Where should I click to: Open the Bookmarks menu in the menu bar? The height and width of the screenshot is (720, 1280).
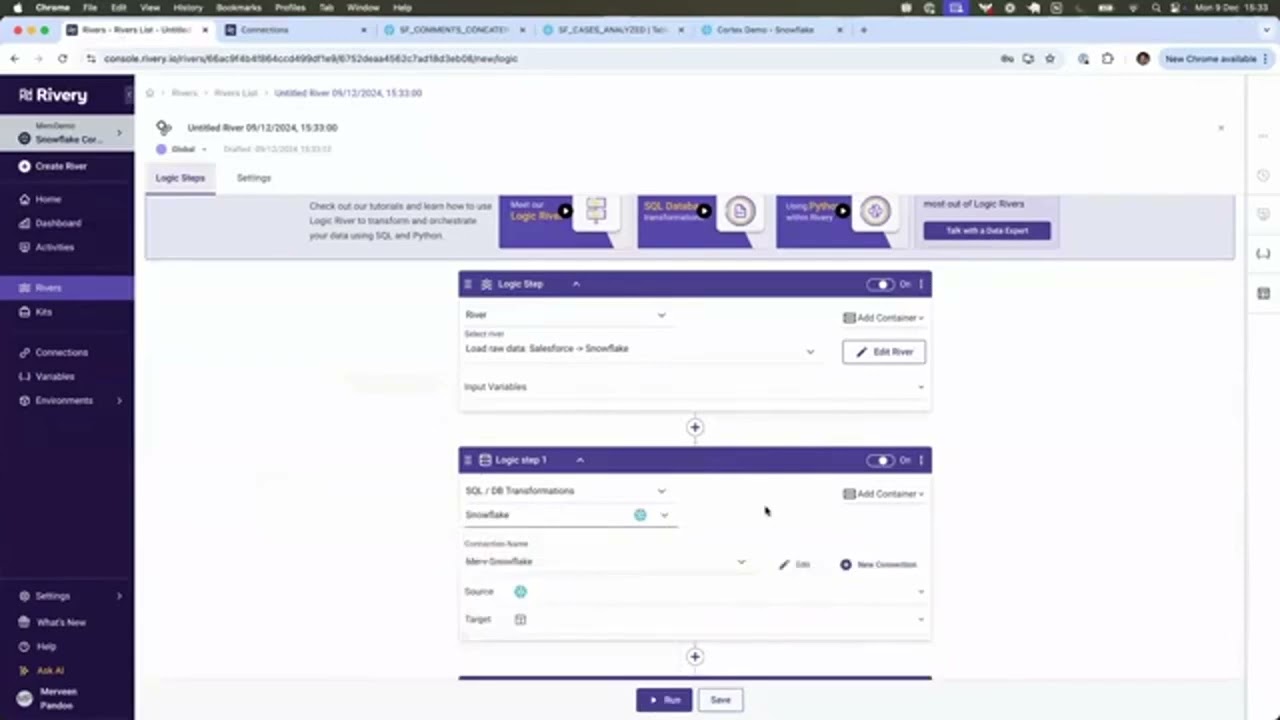(238, 7)
